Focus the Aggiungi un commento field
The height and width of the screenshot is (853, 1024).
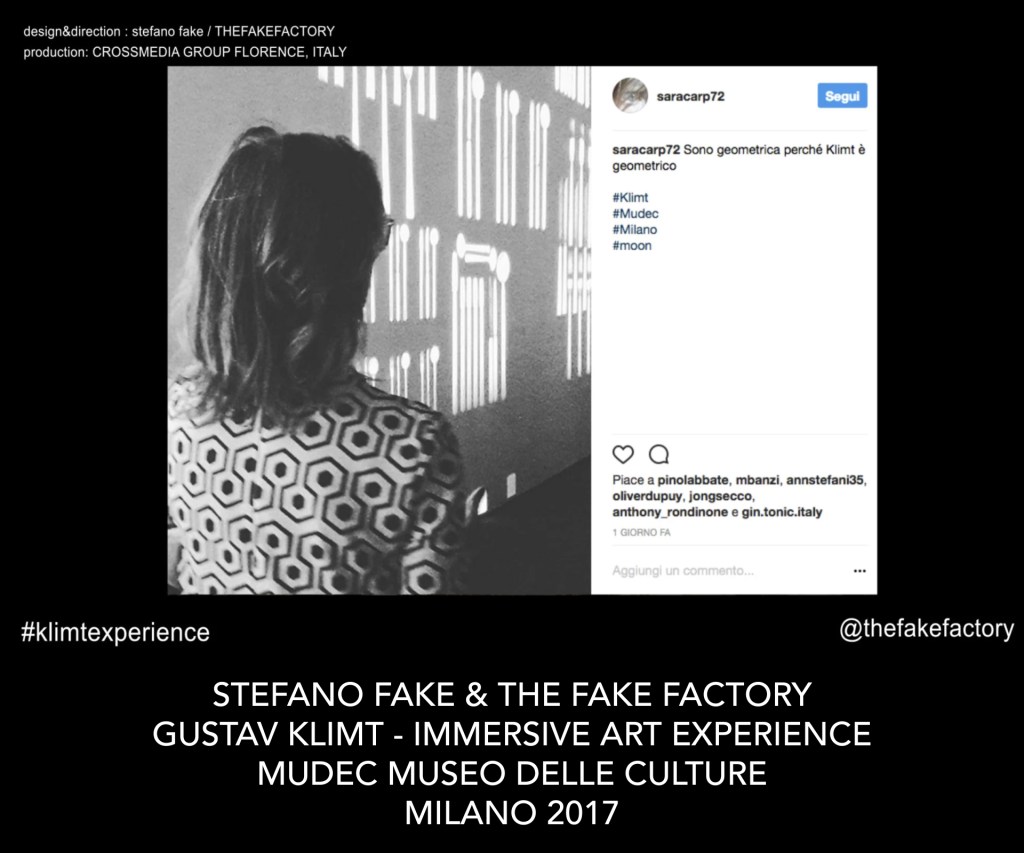point(729,571)
